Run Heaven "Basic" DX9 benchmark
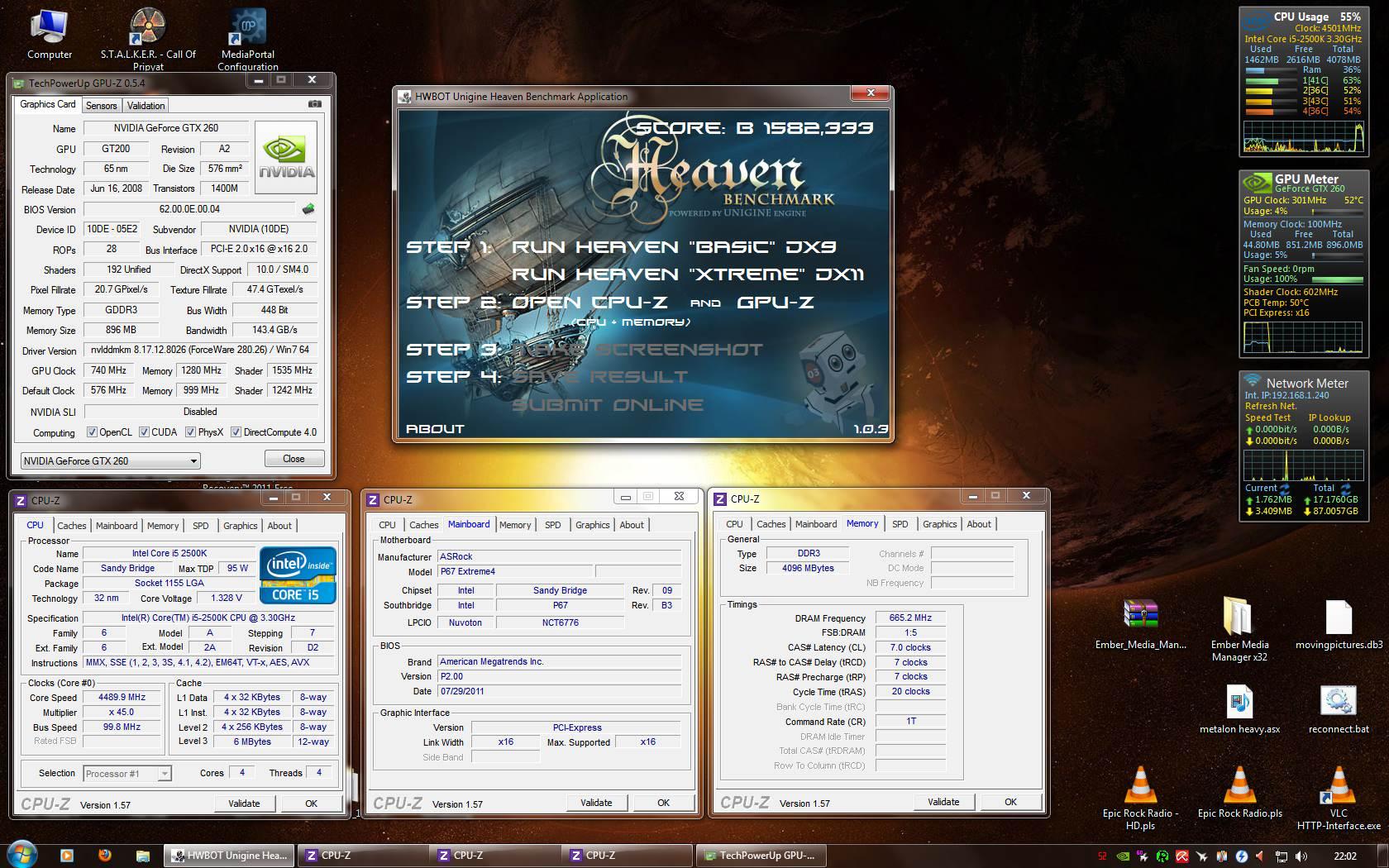1389x868 pixels. [674, 247]
